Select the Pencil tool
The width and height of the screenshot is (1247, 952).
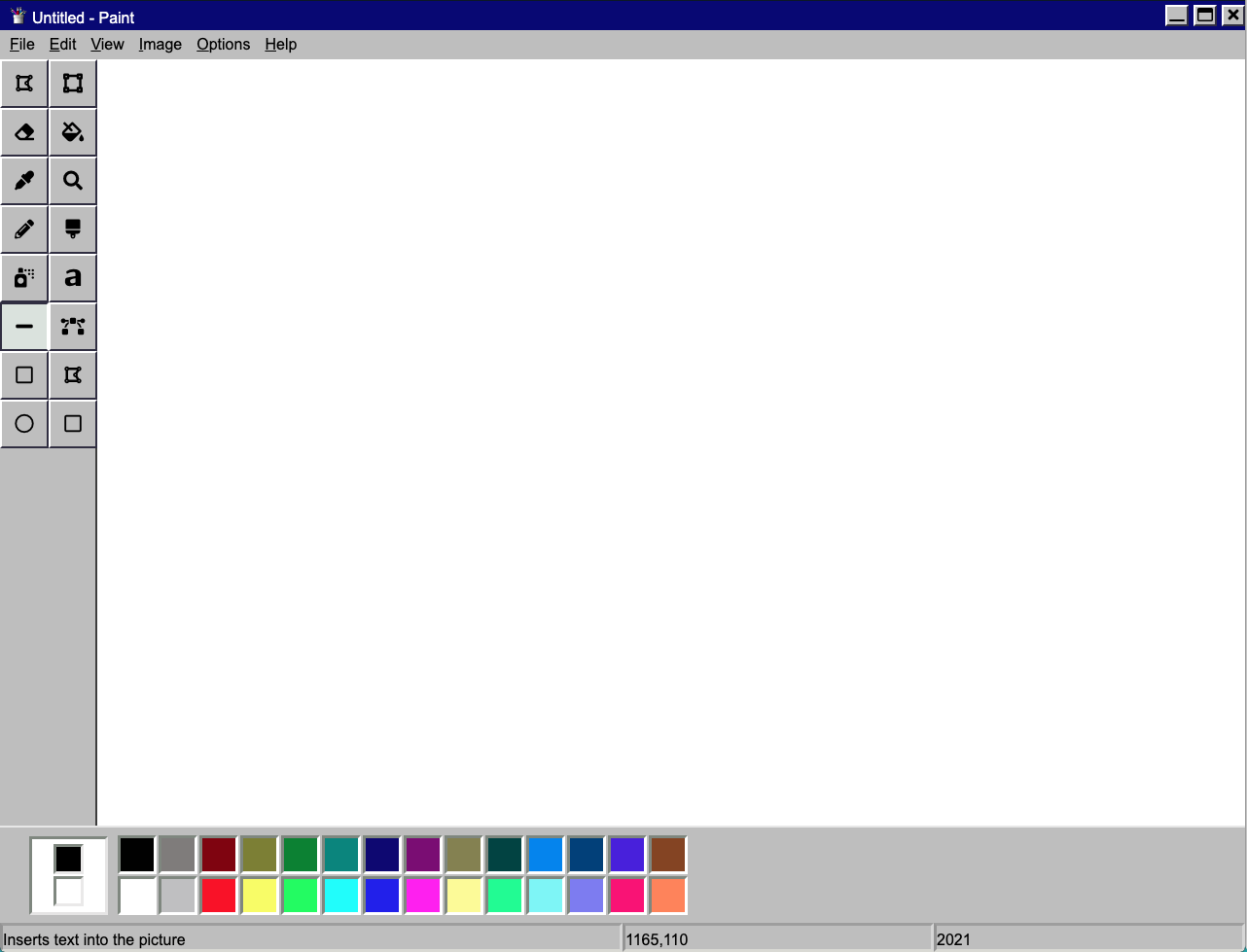[24, 229]
